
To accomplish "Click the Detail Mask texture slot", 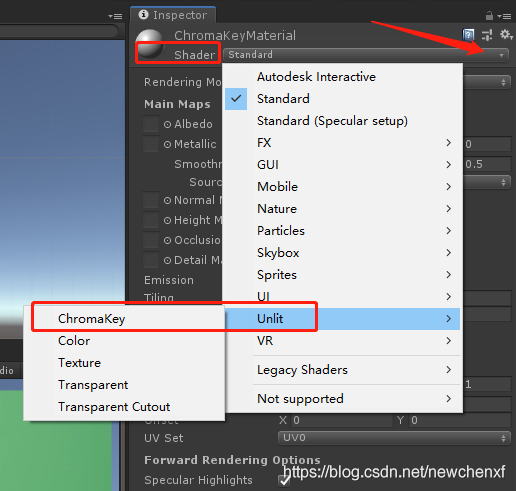I will click(151, 260).
